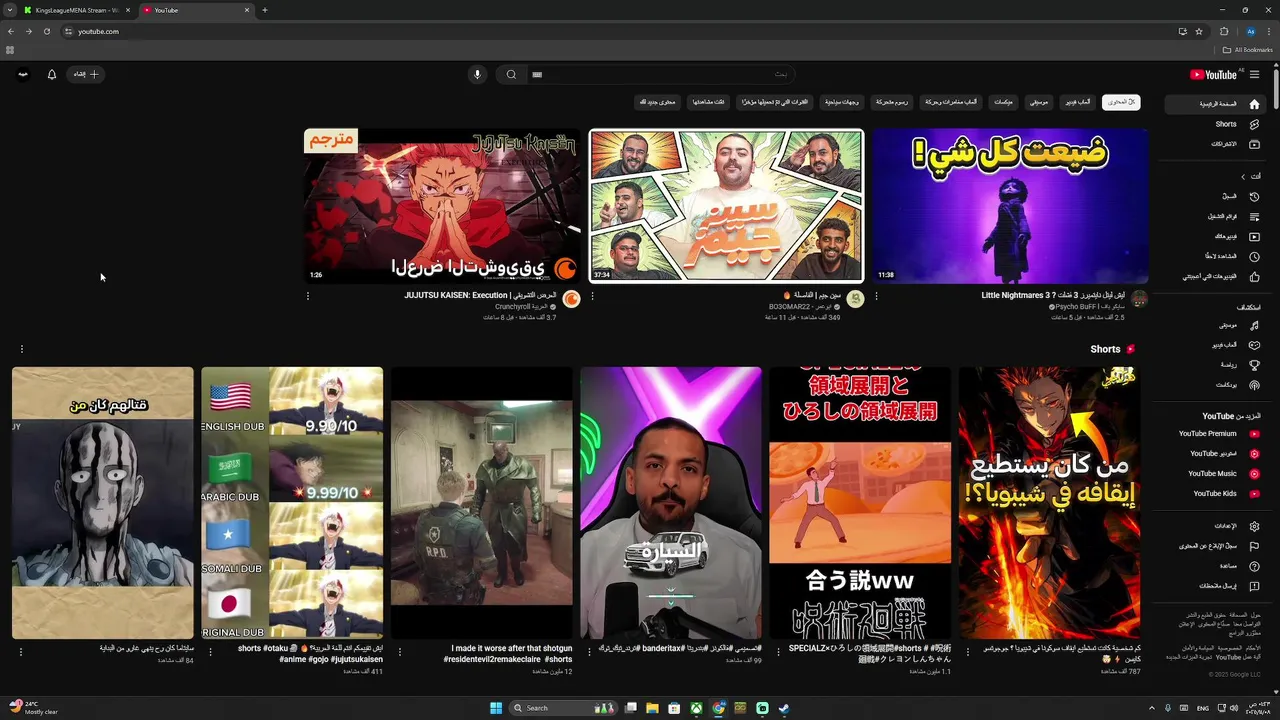The image size is (1280, 720).
Task: Open more options for the سين جيم video
Action: (x=592, y=296)
